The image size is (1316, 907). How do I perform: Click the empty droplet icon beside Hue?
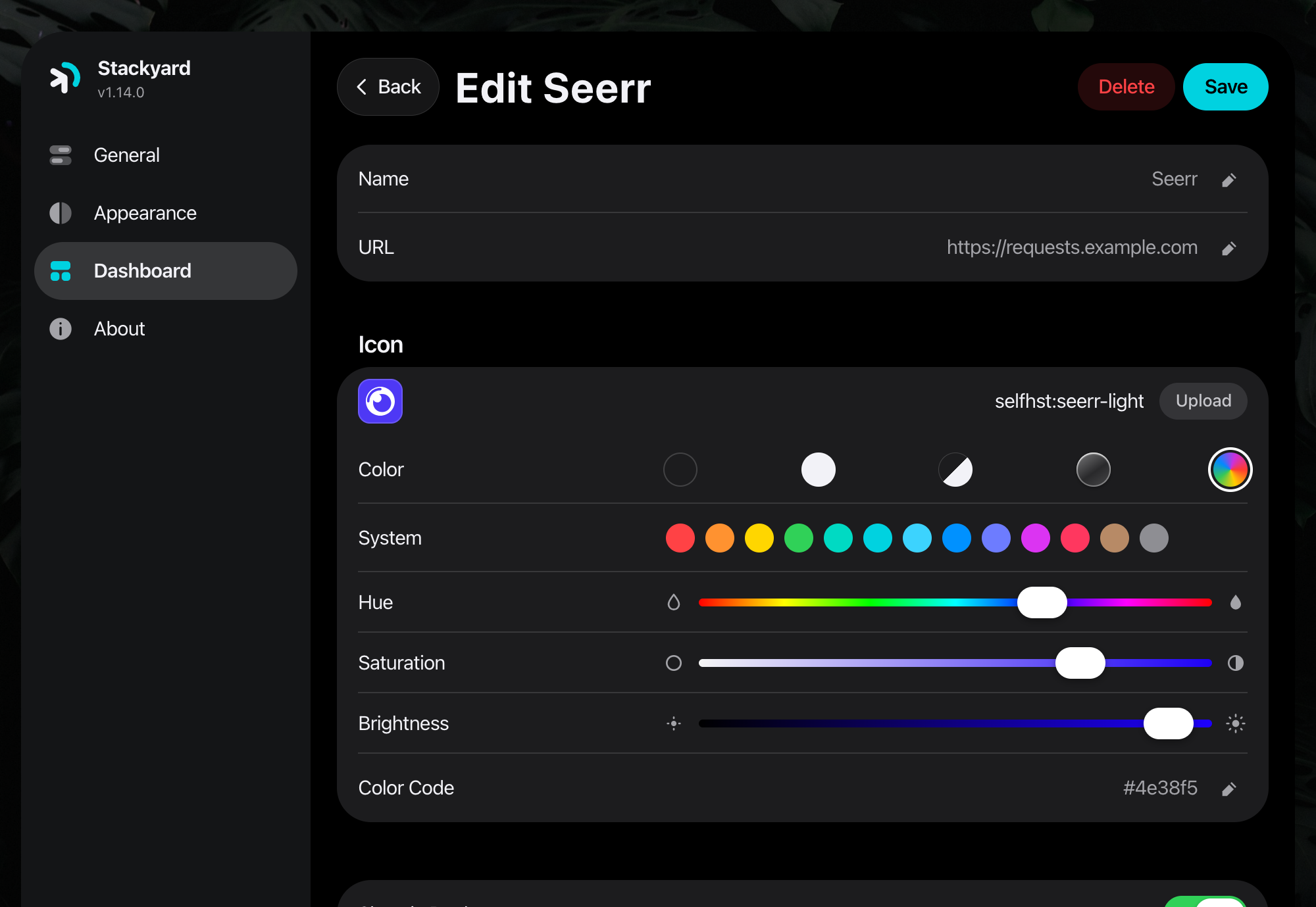tap(674, 602)
